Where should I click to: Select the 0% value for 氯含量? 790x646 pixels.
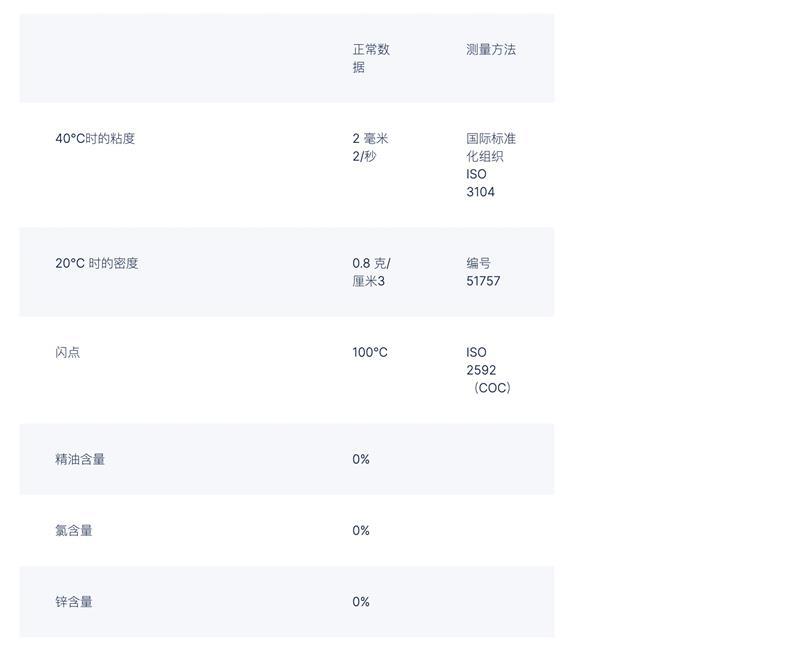(x=361, y=530)
